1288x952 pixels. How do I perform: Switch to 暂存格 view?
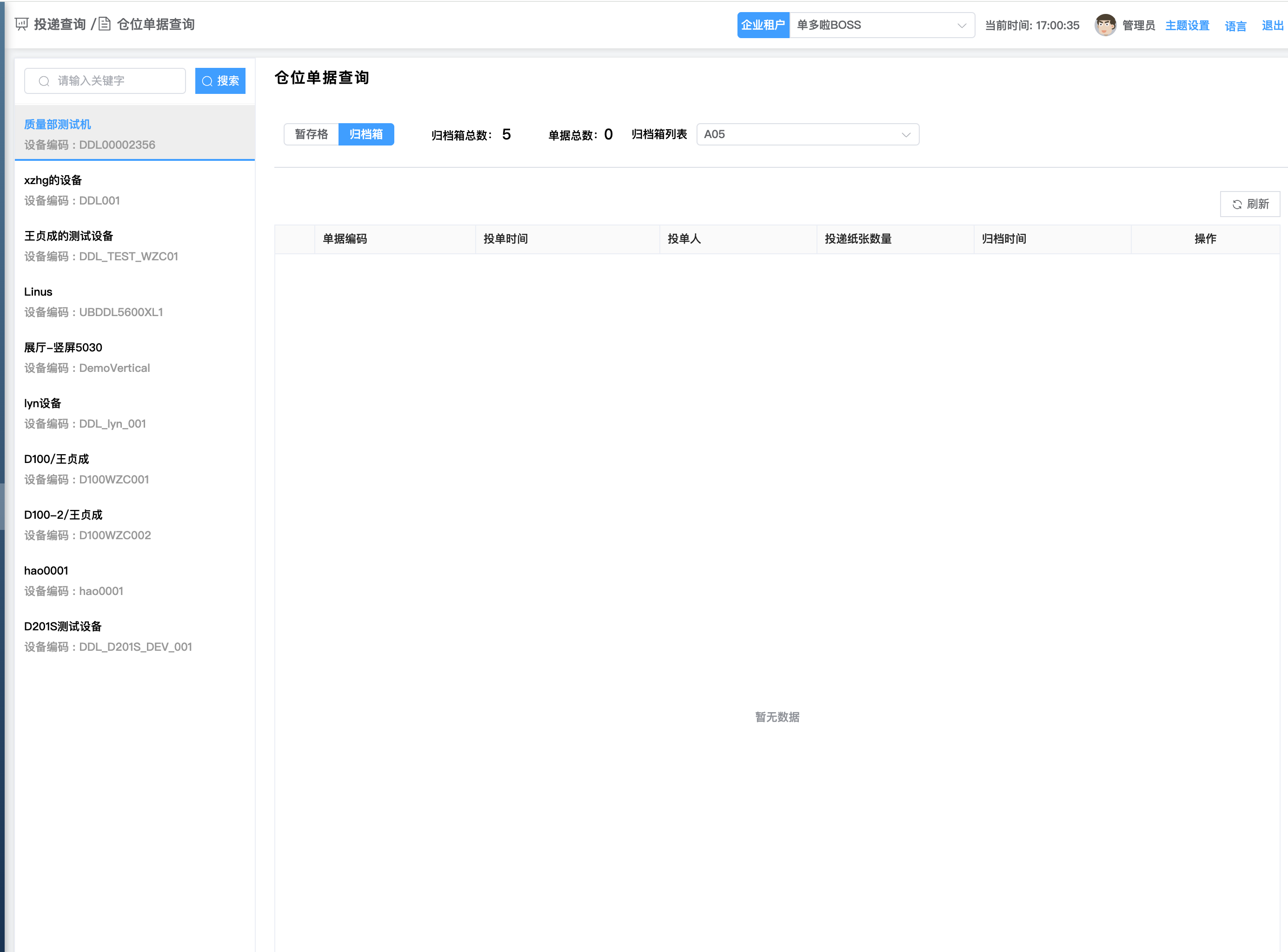[311, 134]
